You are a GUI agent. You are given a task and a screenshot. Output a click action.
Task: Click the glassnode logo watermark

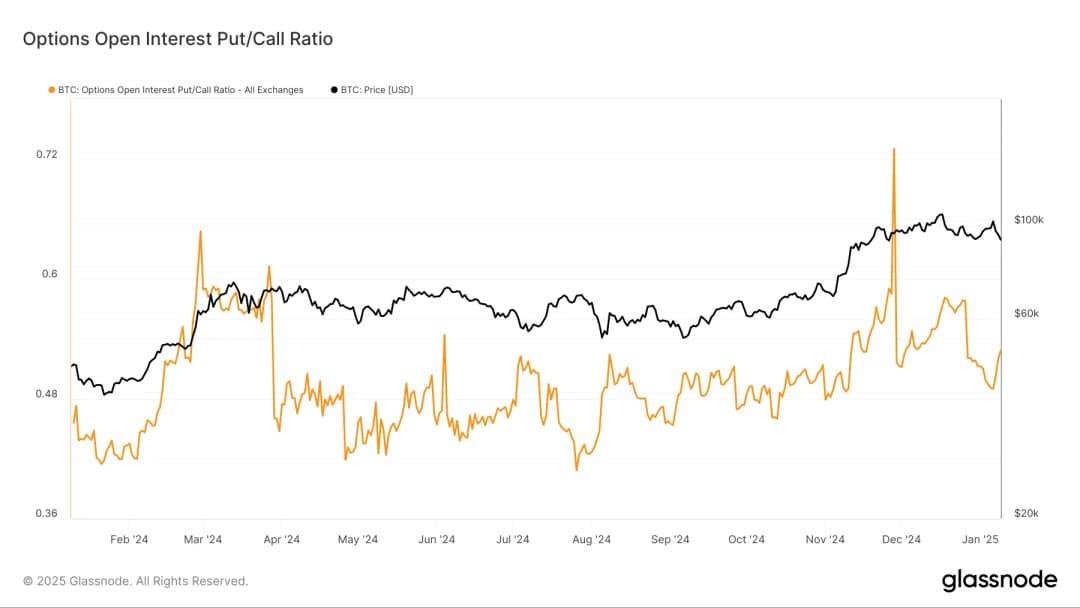click(x=999, y=581)
